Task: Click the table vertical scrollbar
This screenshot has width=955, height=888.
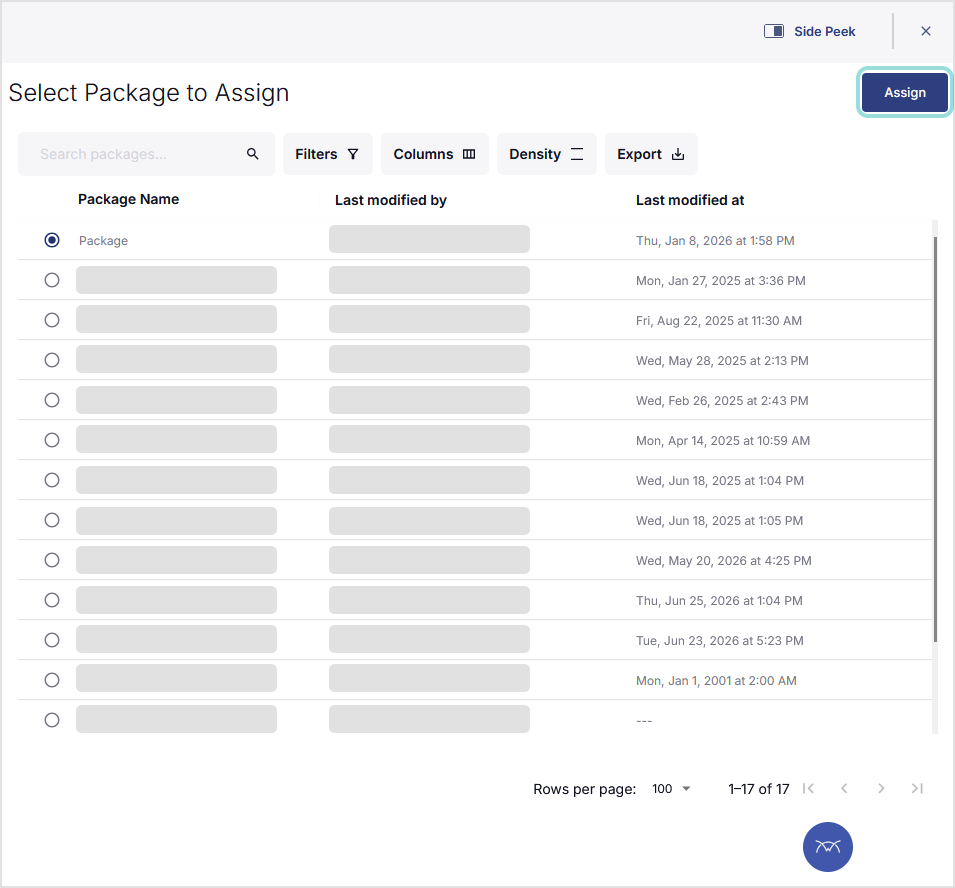Action: [935, 439]
